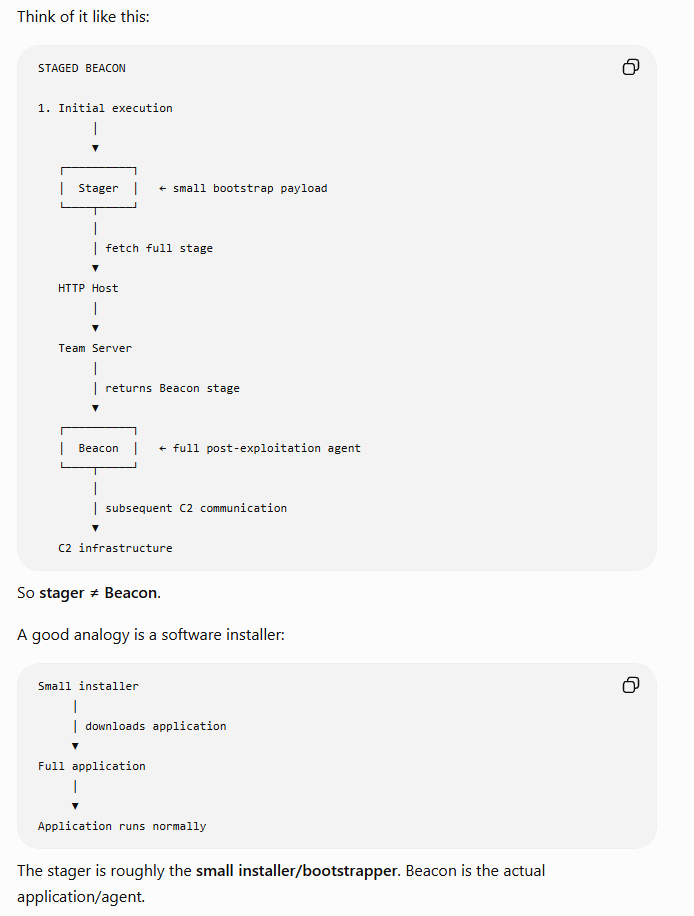Copy the STAGED BEACON code block

click(631, 67)
